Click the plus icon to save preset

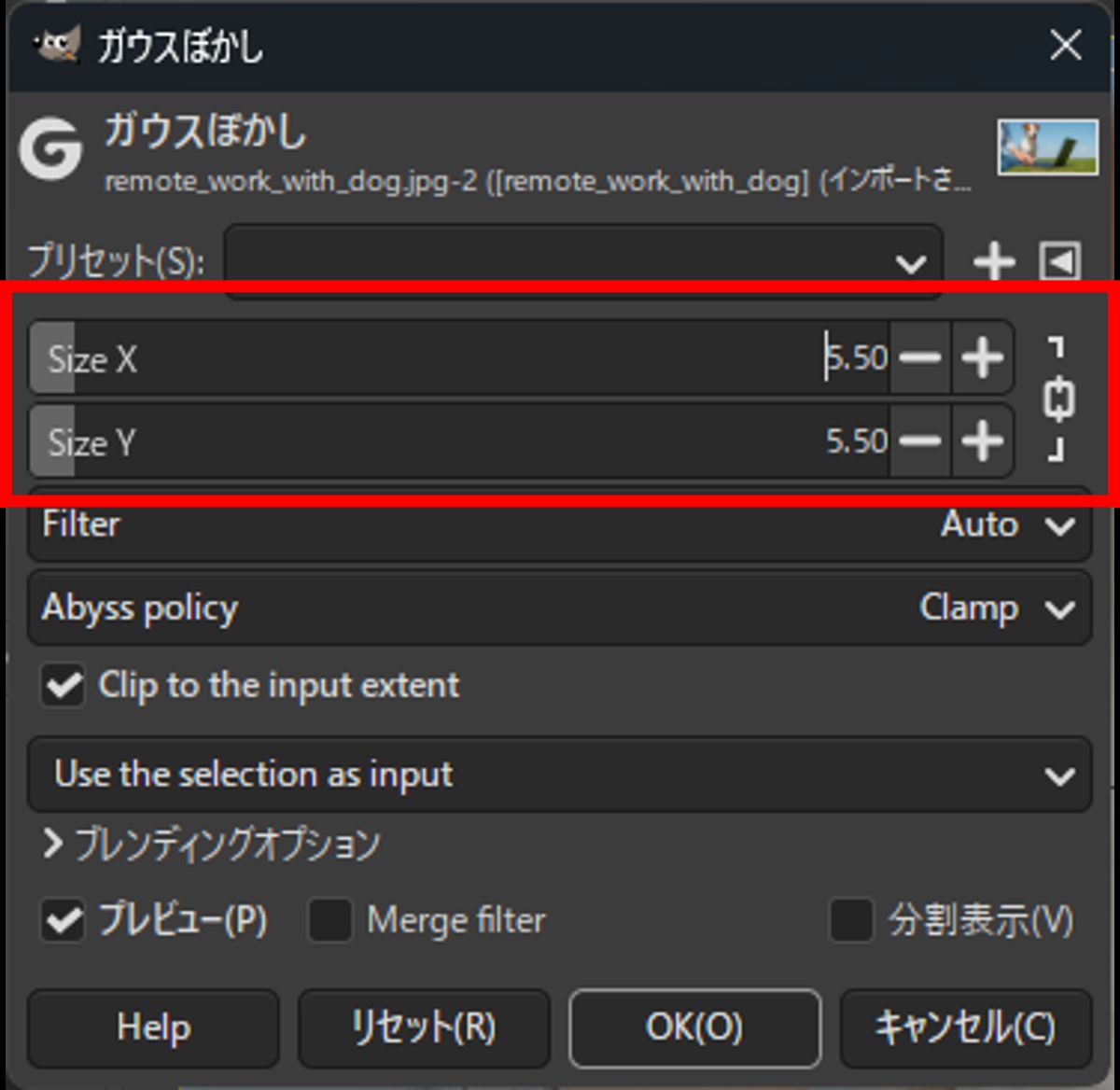pos(994,261)
